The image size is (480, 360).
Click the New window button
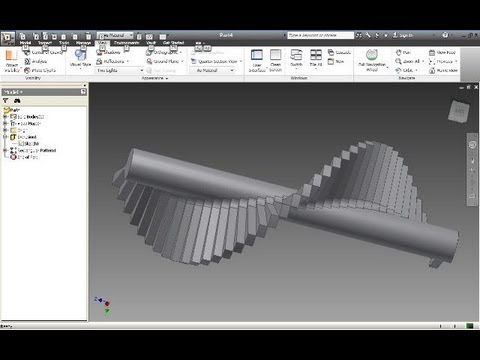click(336, 61)
